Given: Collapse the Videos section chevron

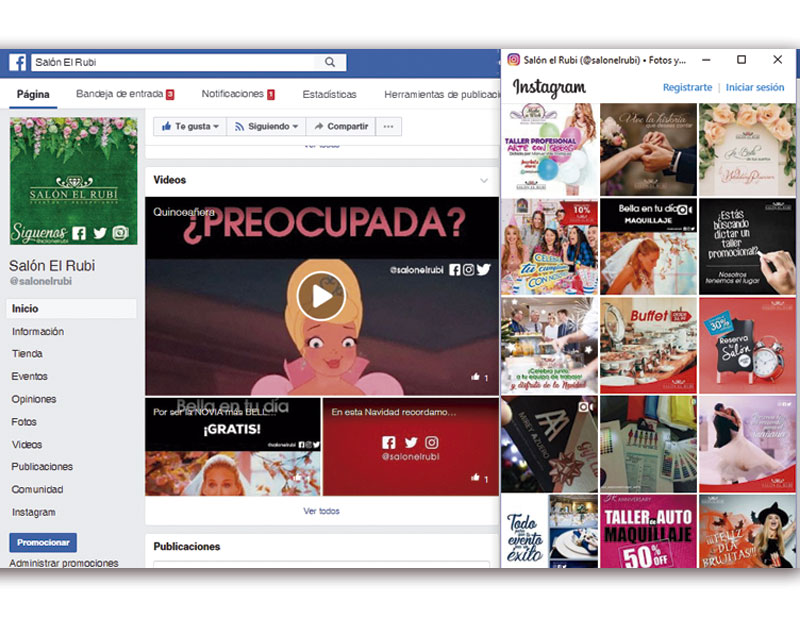Looking at the screenshot, I should [x=484, y=180].
